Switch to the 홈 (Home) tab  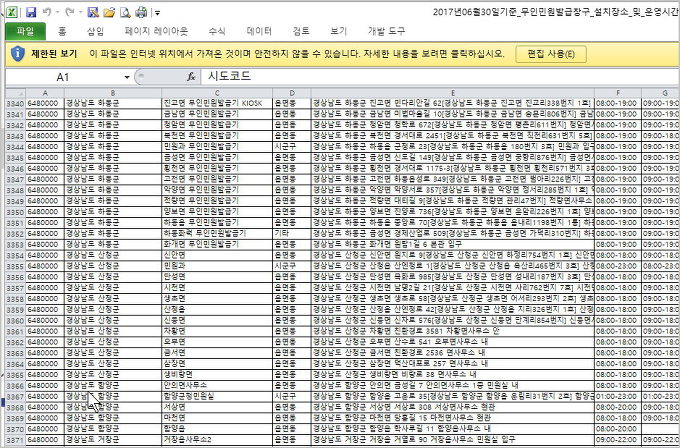(62, 31)
